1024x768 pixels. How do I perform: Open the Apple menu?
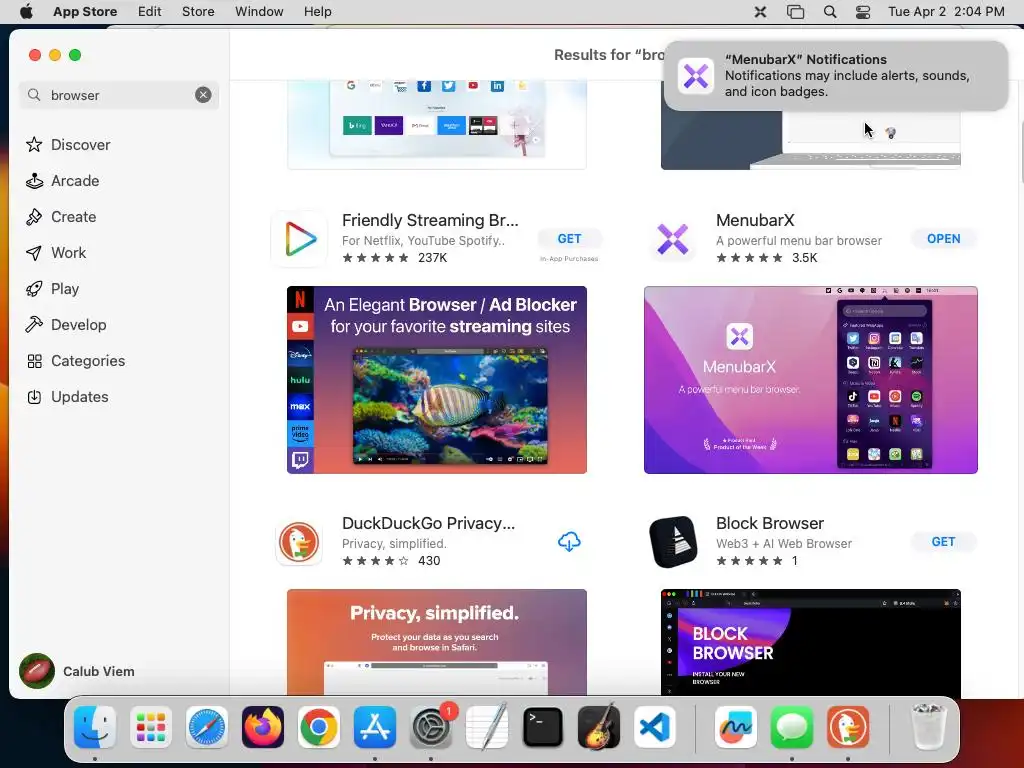pyautogui.click(x=26, y=11)
